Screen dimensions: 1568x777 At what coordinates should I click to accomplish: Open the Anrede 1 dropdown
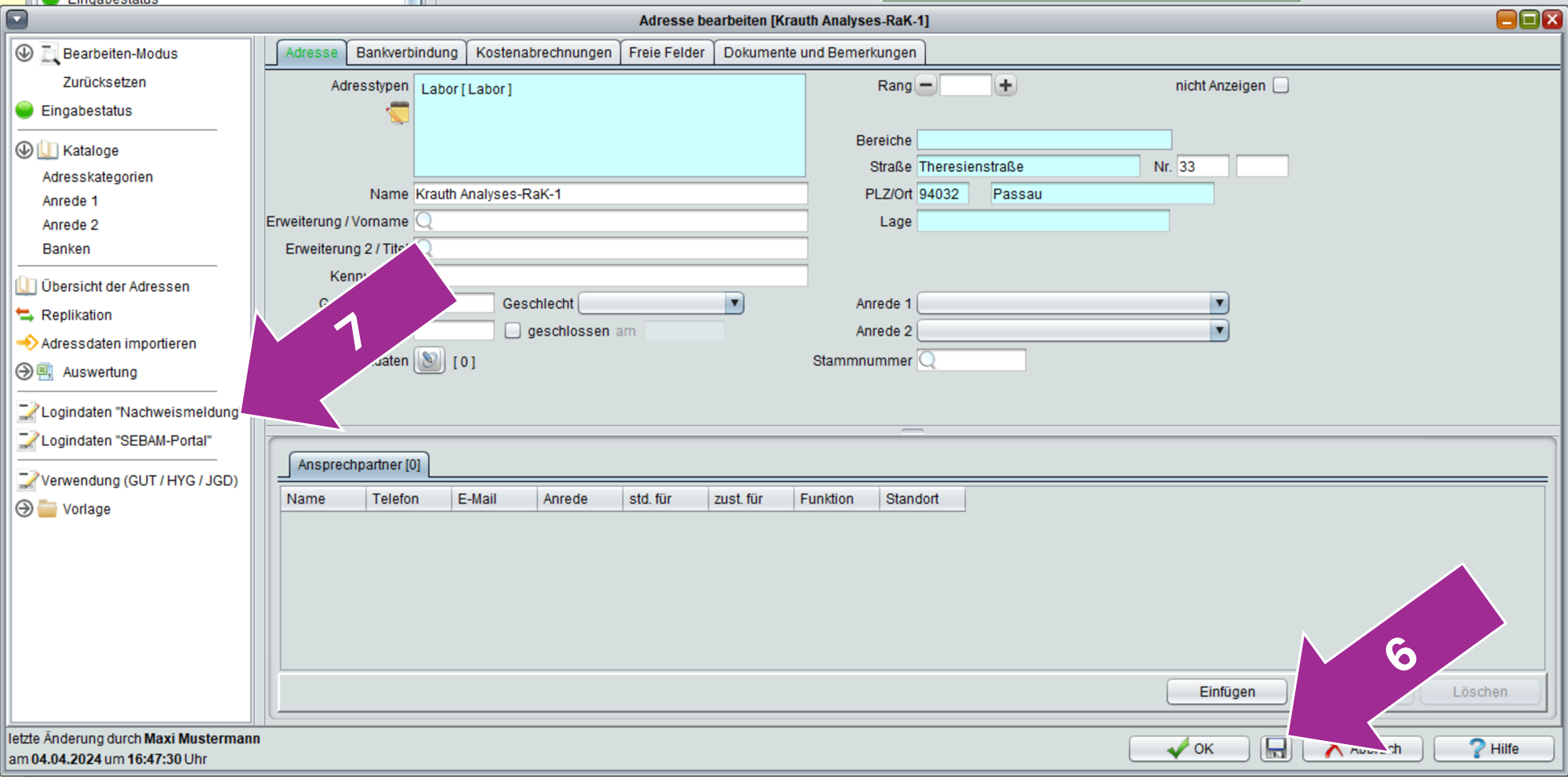coord(1218,303)
